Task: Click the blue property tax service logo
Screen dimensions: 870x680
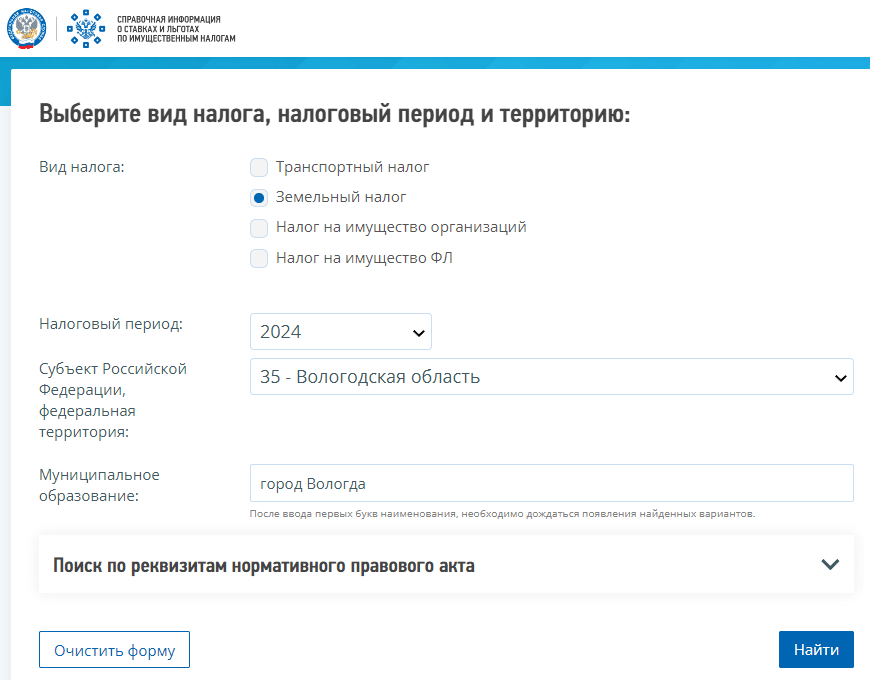Action: tap(86, 29)
